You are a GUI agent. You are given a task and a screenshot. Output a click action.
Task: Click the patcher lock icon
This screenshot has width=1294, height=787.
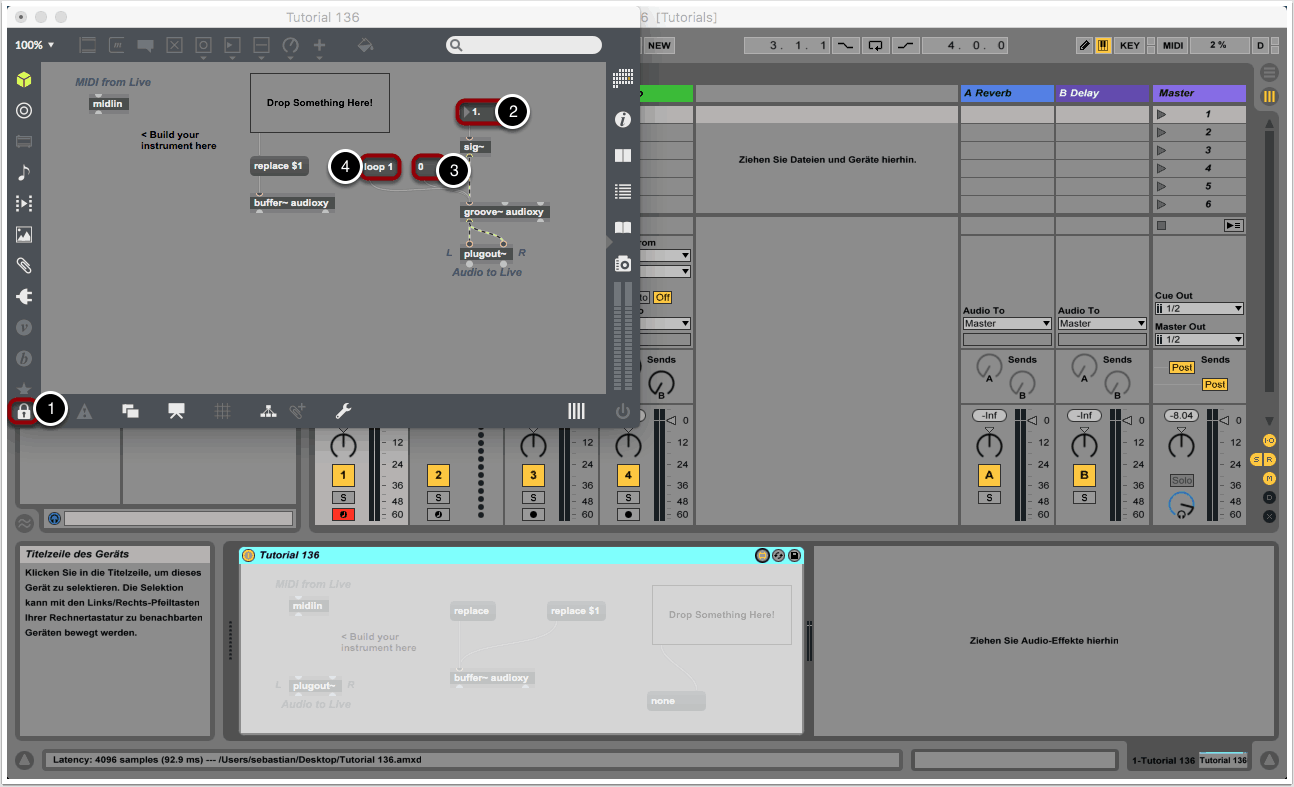coord(23,411)
